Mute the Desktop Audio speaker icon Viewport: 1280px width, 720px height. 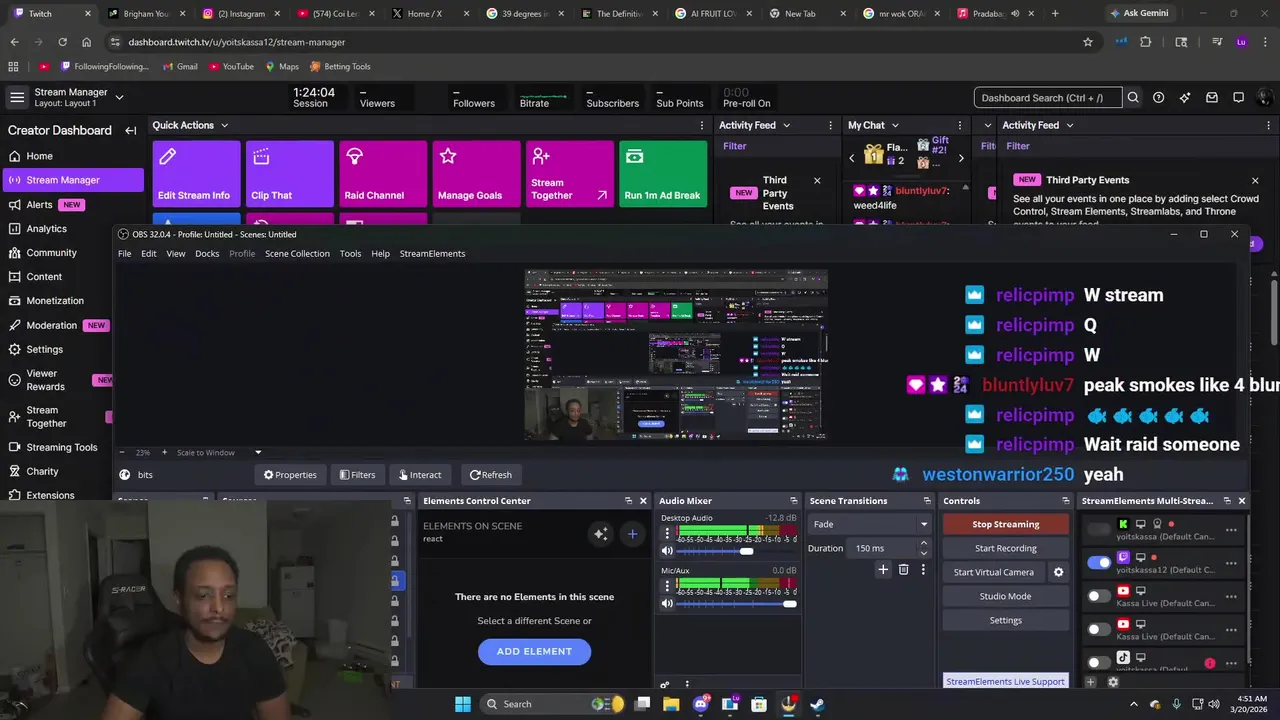(x=667, y=551)
